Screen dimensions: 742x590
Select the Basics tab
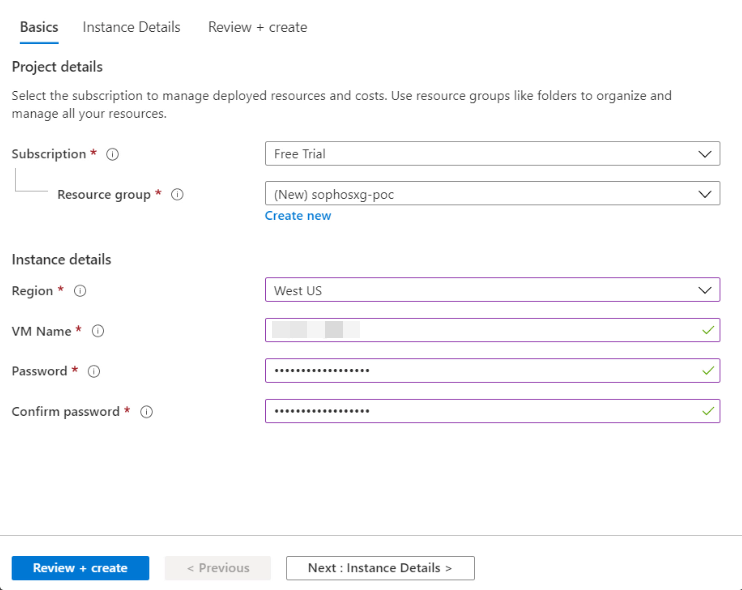click(39, 28)
